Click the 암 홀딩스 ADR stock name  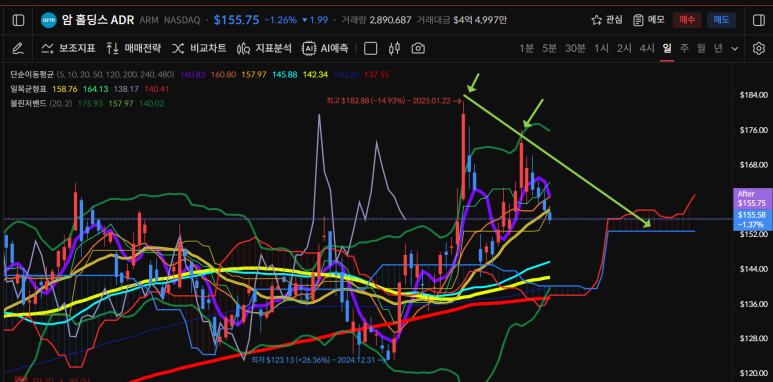pyautogui.click(x=98, y=20)
